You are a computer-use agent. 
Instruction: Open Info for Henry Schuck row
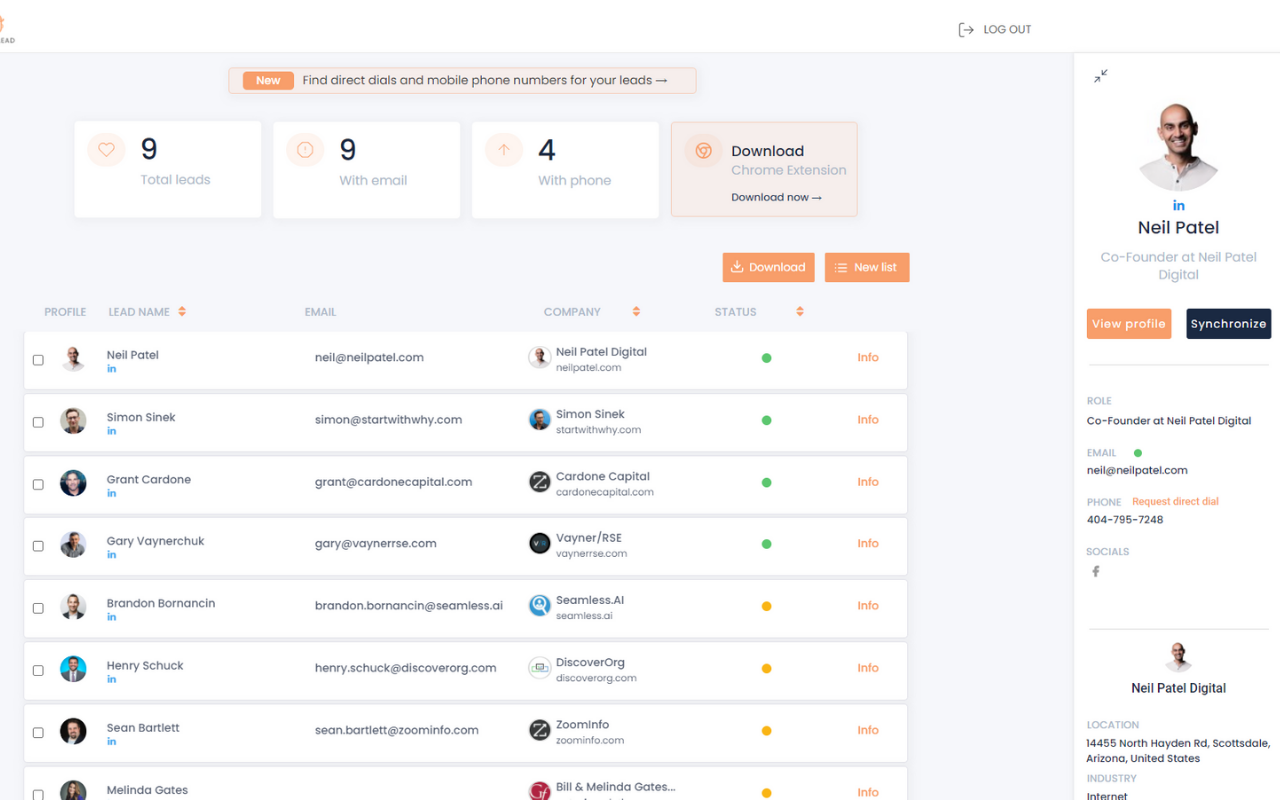coord(868,667)
